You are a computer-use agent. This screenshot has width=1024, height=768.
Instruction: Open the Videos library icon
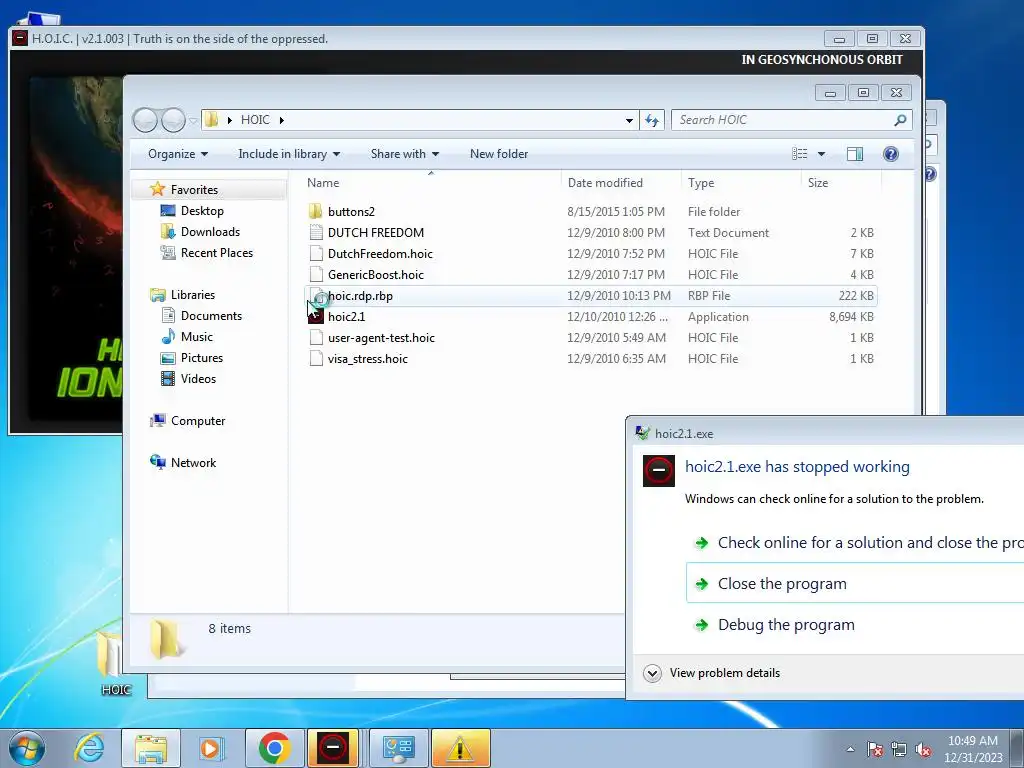[168, 379]
